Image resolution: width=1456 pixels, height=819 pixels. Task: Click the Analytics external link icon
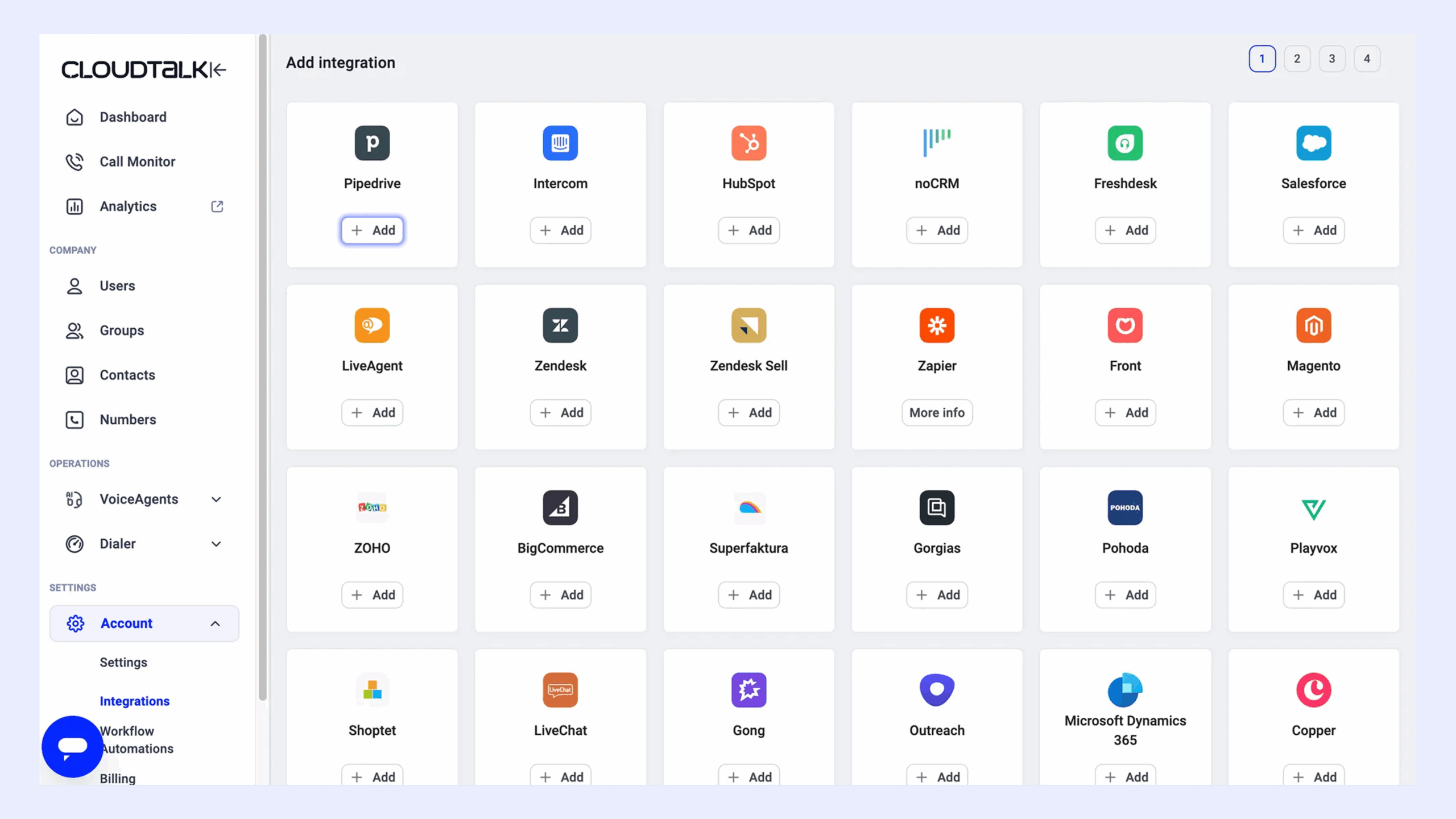click(x=217, y=206)
